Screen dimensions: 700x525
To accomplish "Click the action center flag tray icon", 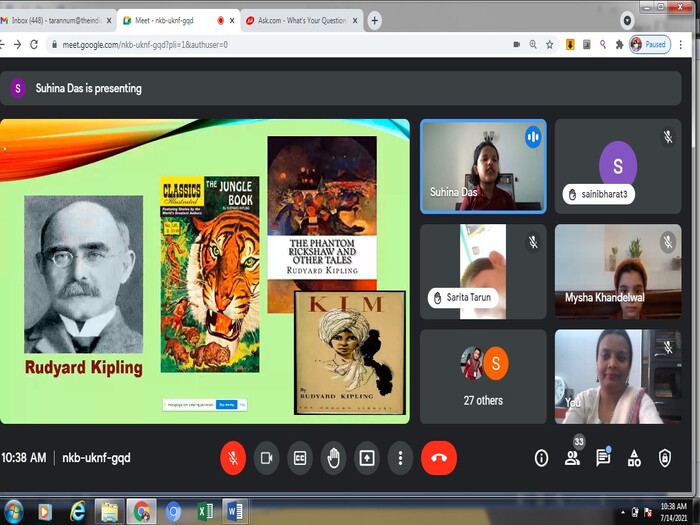I will pyautogui.click(x=648, y=513).
